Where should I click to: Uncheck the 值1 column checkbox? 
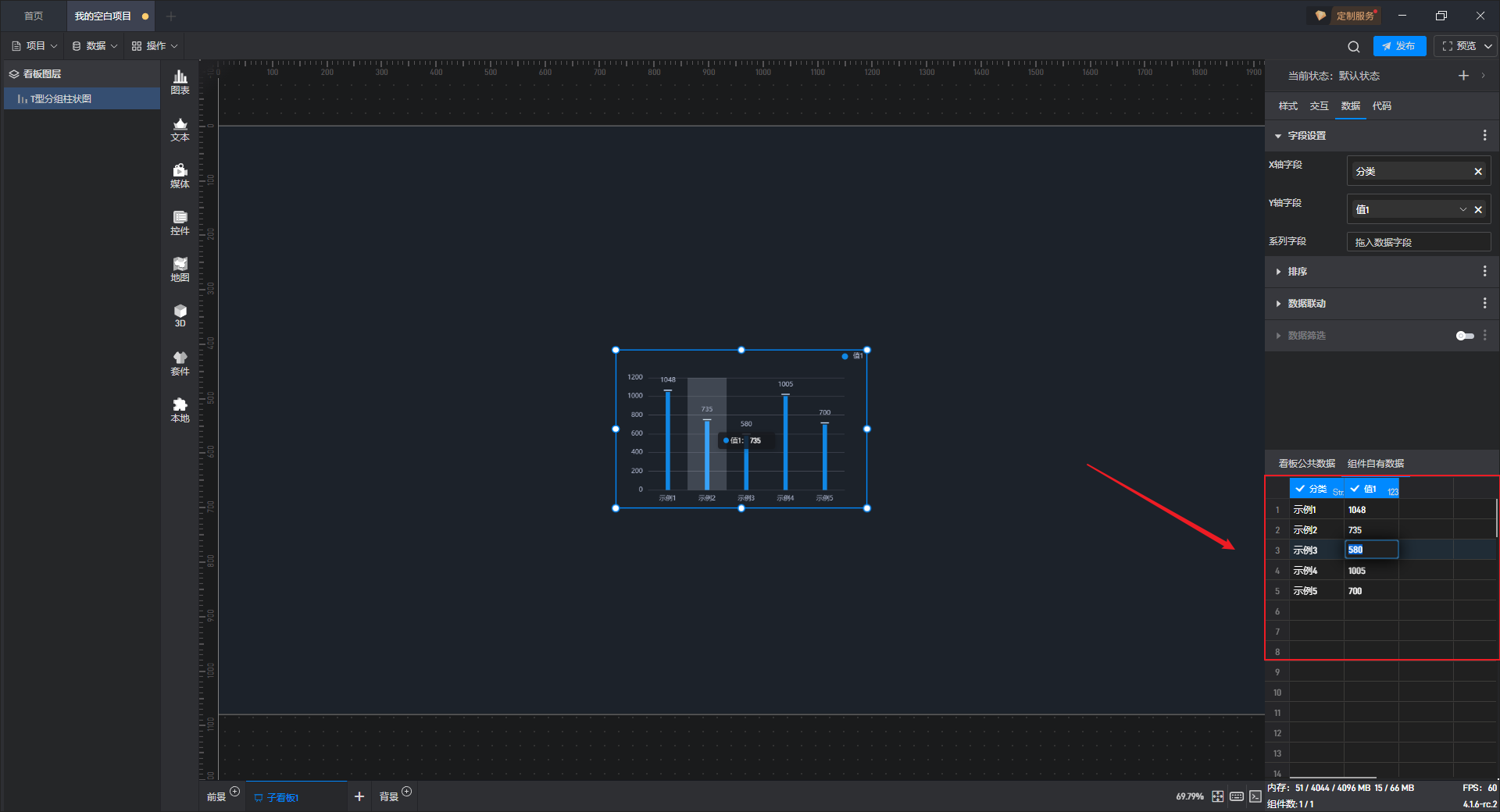click(1355, 489)
